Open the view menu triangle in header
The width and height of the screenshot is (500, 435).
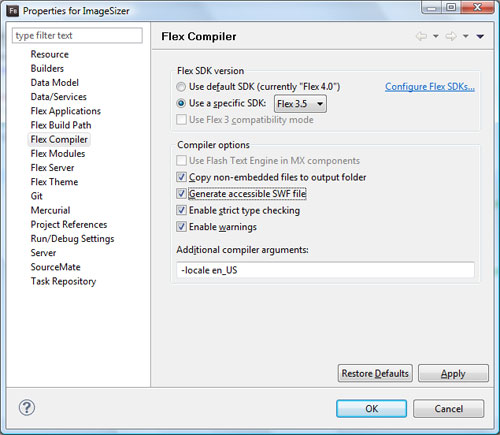click(480, 36)
